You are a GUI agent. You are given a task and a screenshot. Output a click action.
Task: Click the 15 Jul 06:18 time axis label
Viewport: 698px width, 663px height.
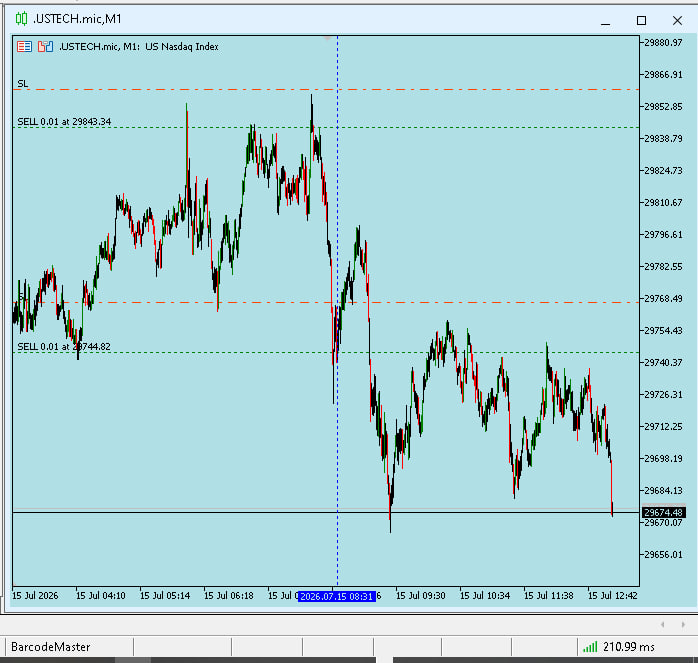pos(229,596)
